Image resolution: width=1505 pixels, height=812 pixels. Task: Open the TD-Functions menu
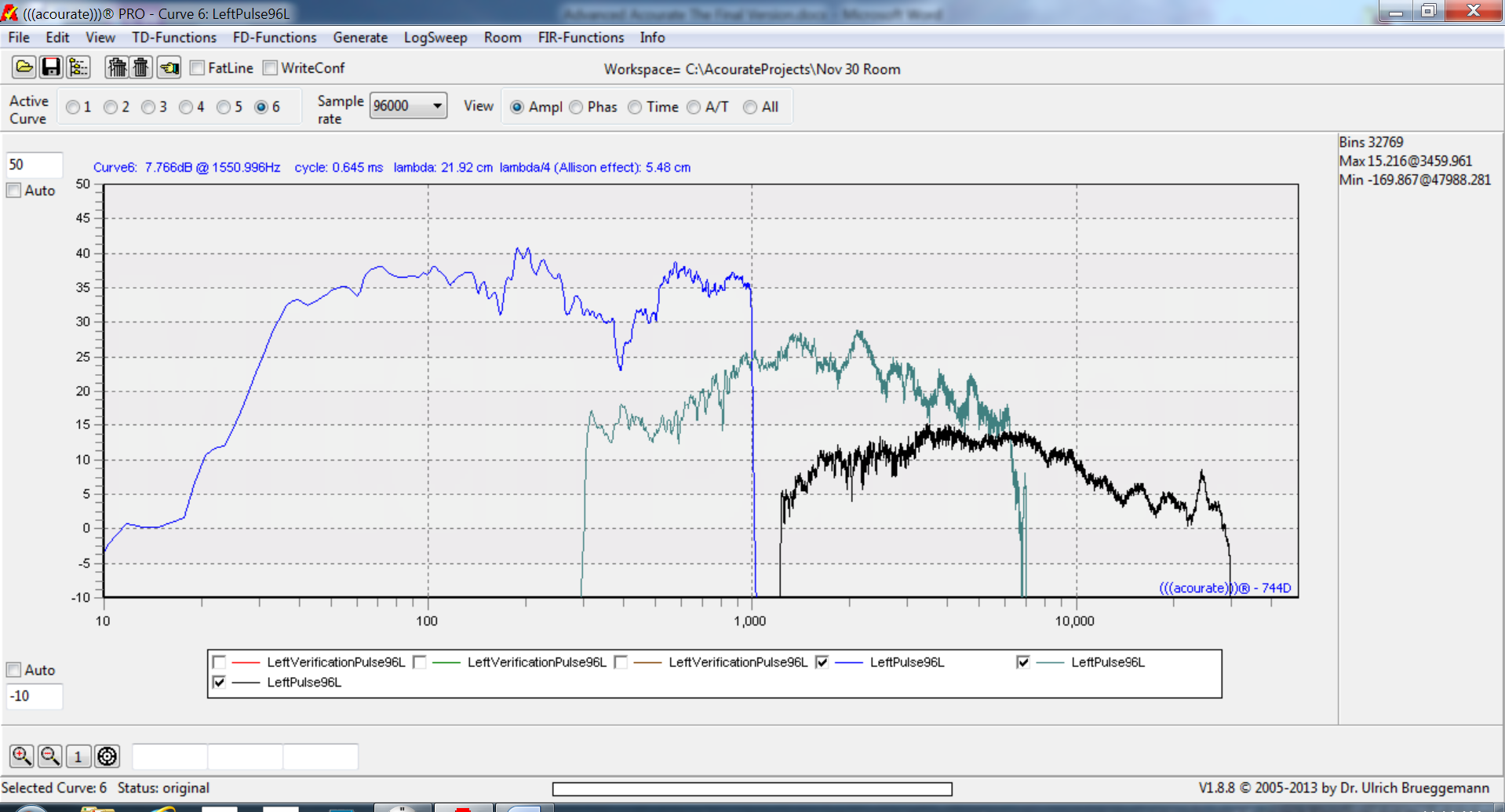tap(174, 38)
